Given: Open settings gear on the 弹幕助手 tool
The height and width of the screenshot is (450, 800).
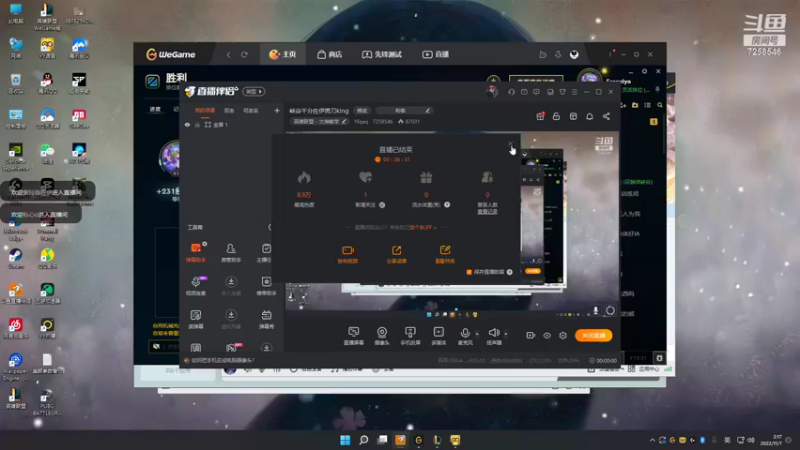Looking at the screenshot, I should 205,244.
